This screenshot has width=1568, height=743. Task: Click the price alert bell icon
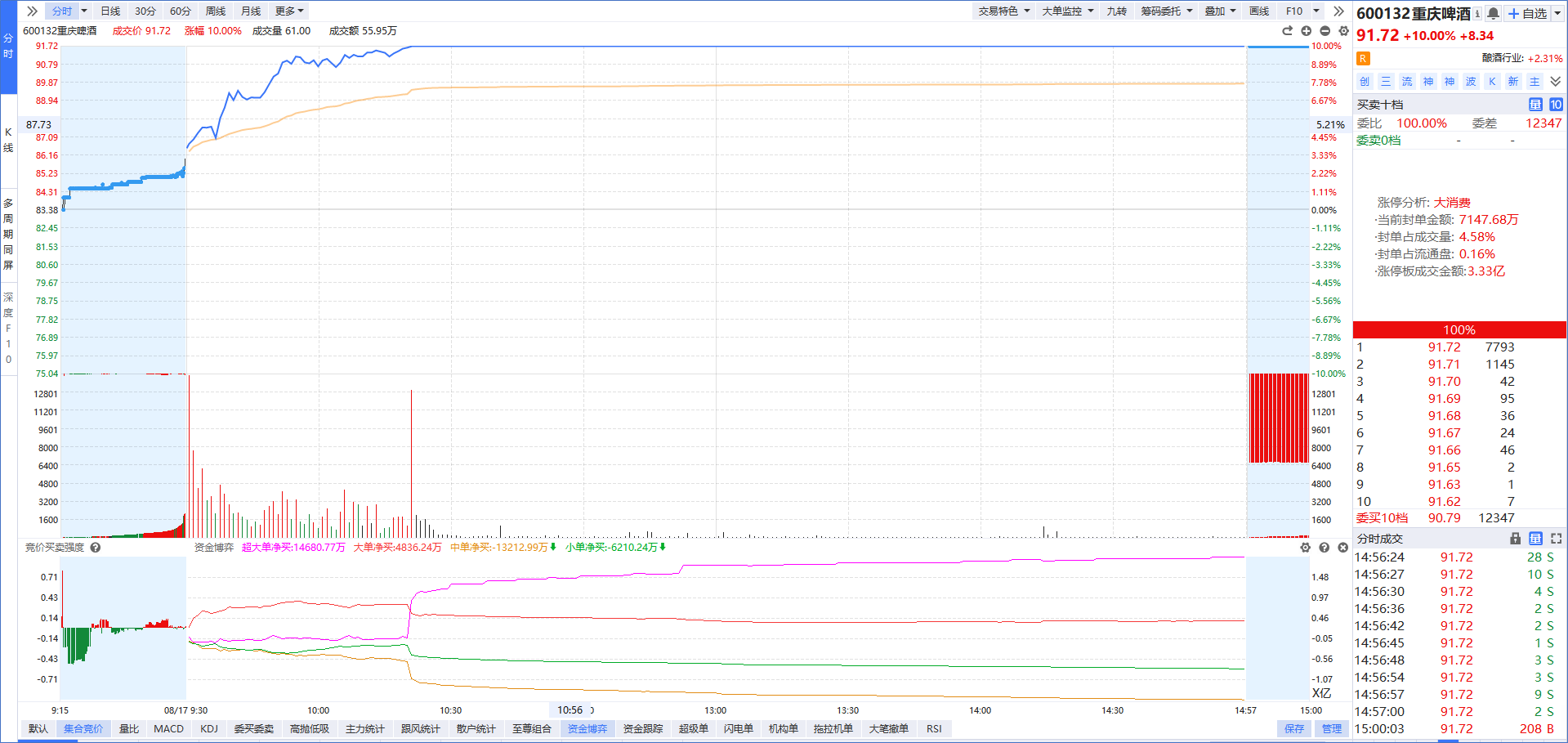click(x=1493, y=13)
